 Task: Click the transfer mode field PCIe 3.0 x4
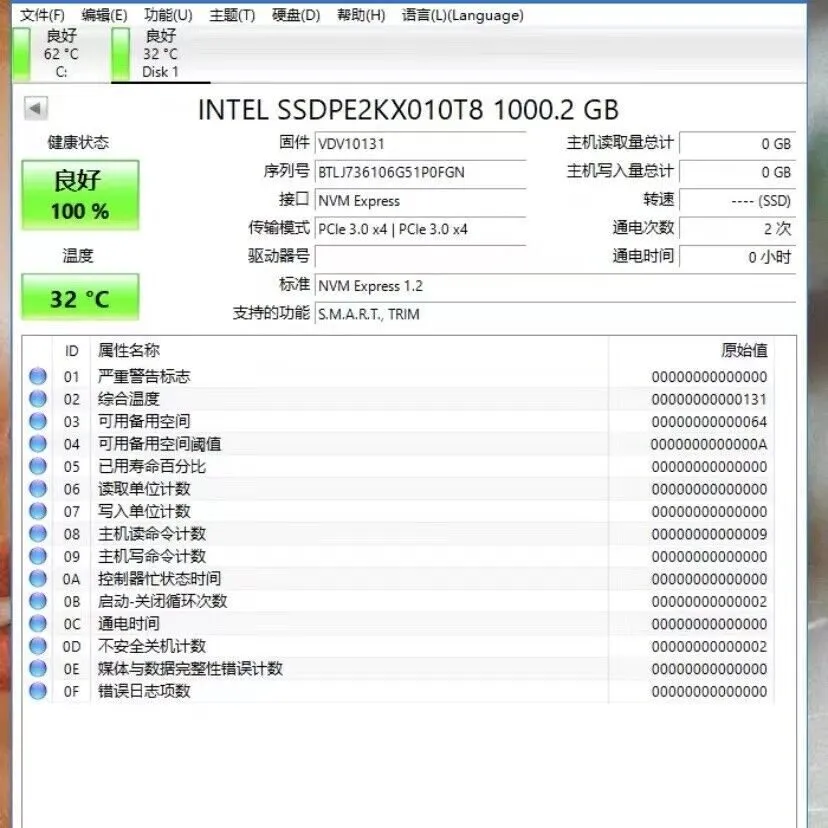tap(420, 229)
